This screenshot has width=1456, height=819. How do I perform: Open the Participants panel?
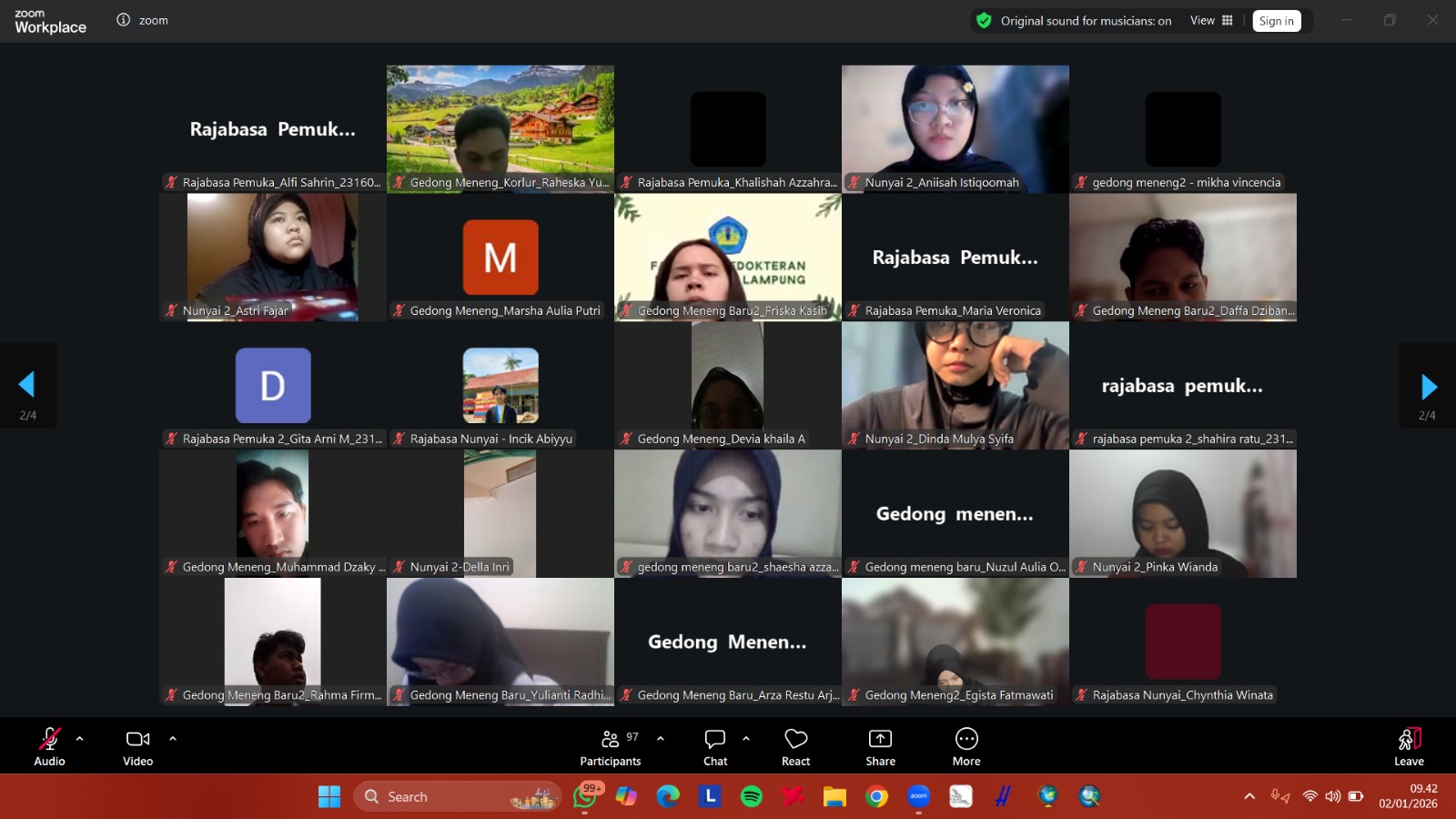610,747
